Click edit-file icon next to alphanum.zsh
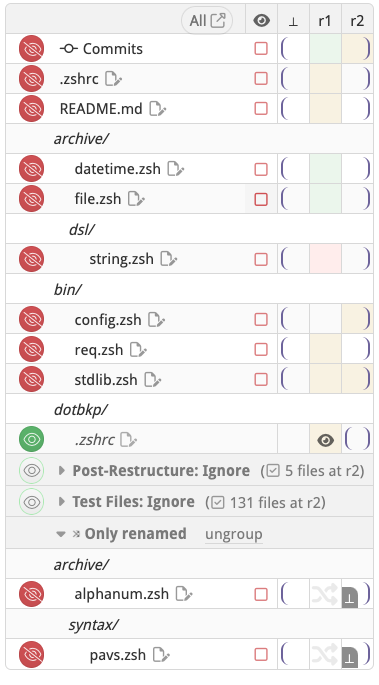The height and width of the screenshot is (685, 379). [x=184, y=594]
